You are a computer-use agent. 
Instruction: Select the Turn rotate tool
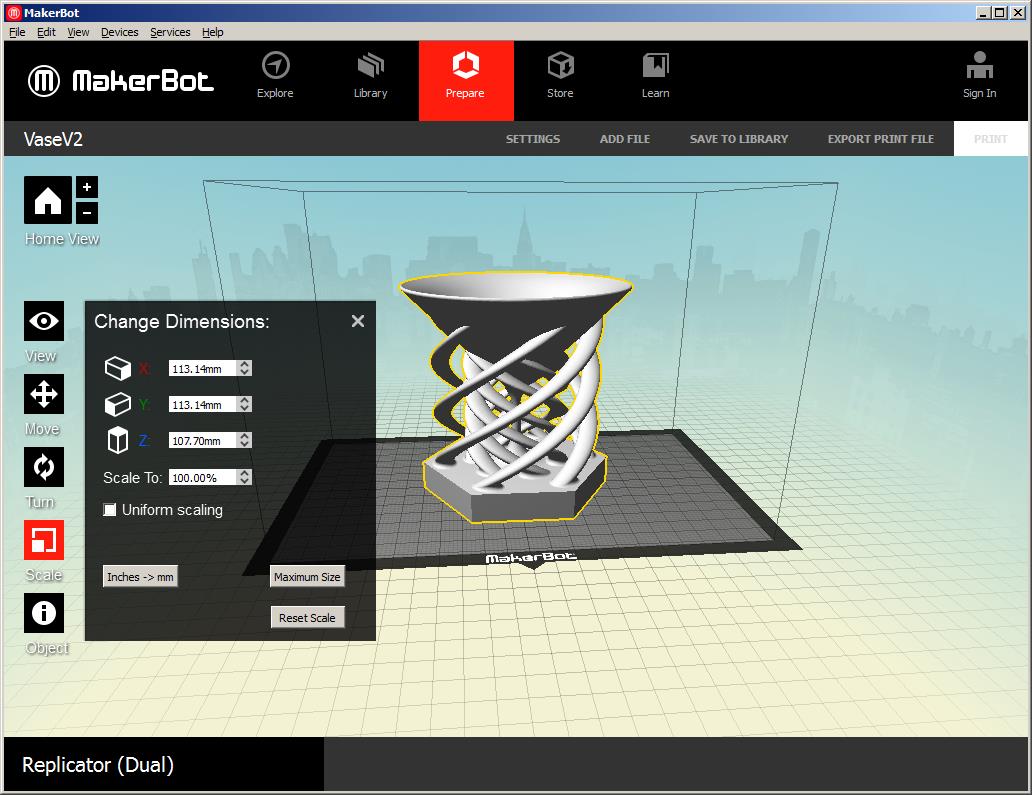44,467
